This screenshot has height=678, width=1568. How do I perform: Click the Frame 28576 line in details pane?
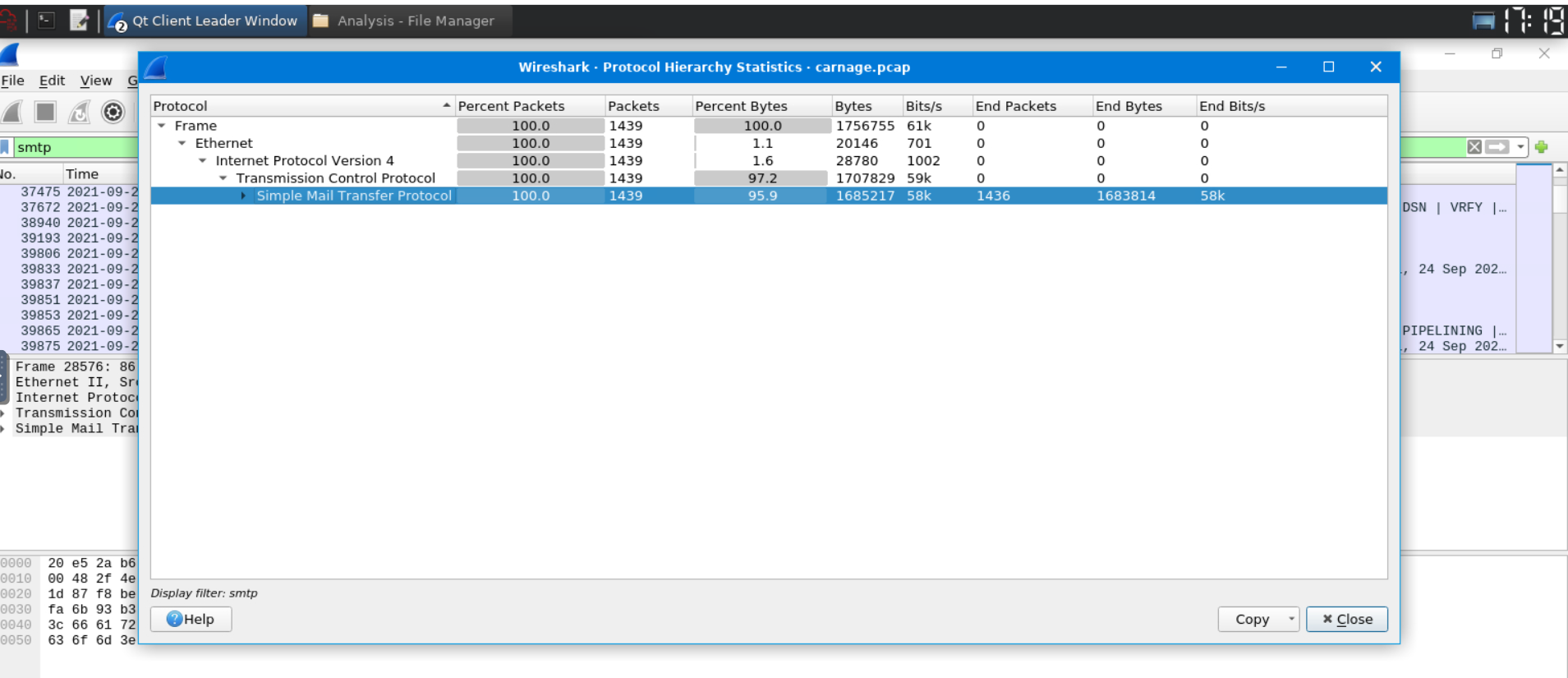click(74, 367)
